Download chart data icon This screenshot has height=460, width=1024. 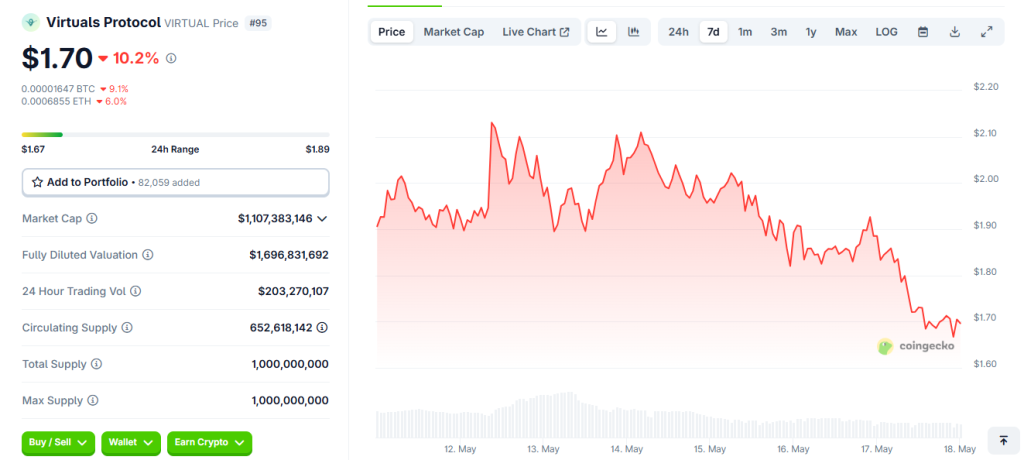tap(955, 32)
